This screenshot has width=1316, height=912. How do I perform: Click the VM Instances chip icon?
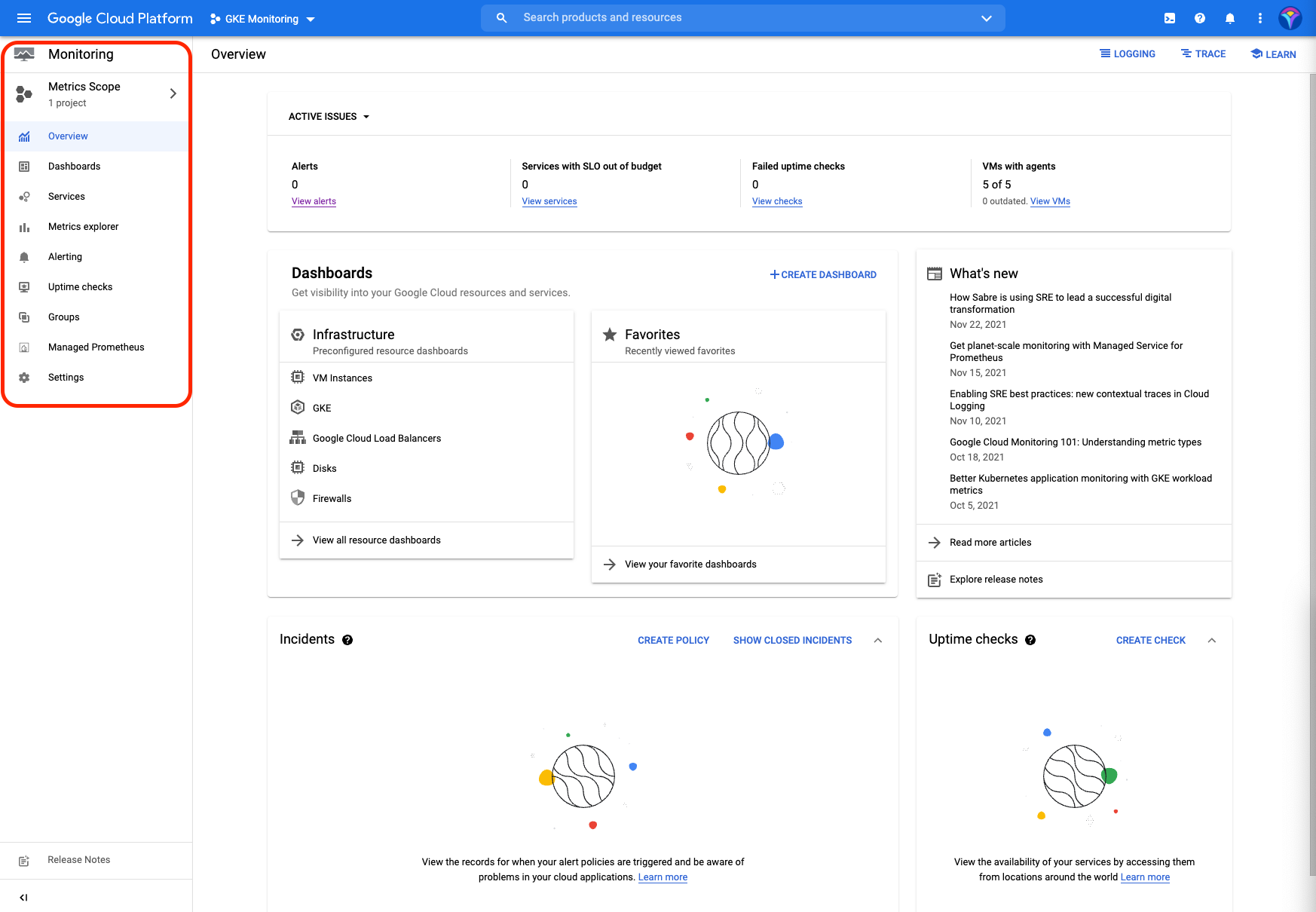(x=298, y=377)
